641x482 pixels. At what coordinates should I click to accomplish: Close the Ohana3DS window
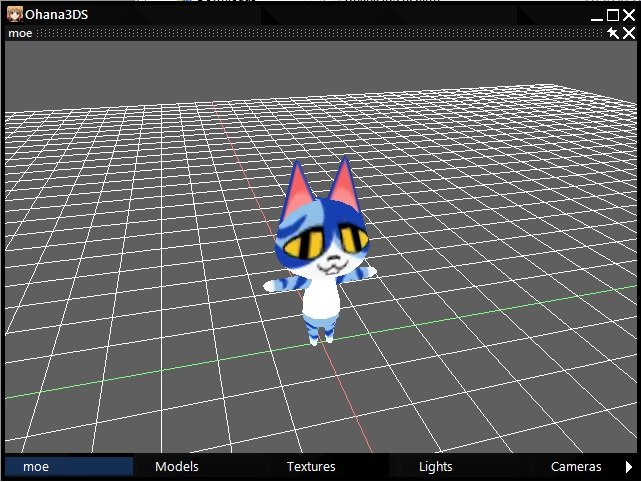[629, 15]
